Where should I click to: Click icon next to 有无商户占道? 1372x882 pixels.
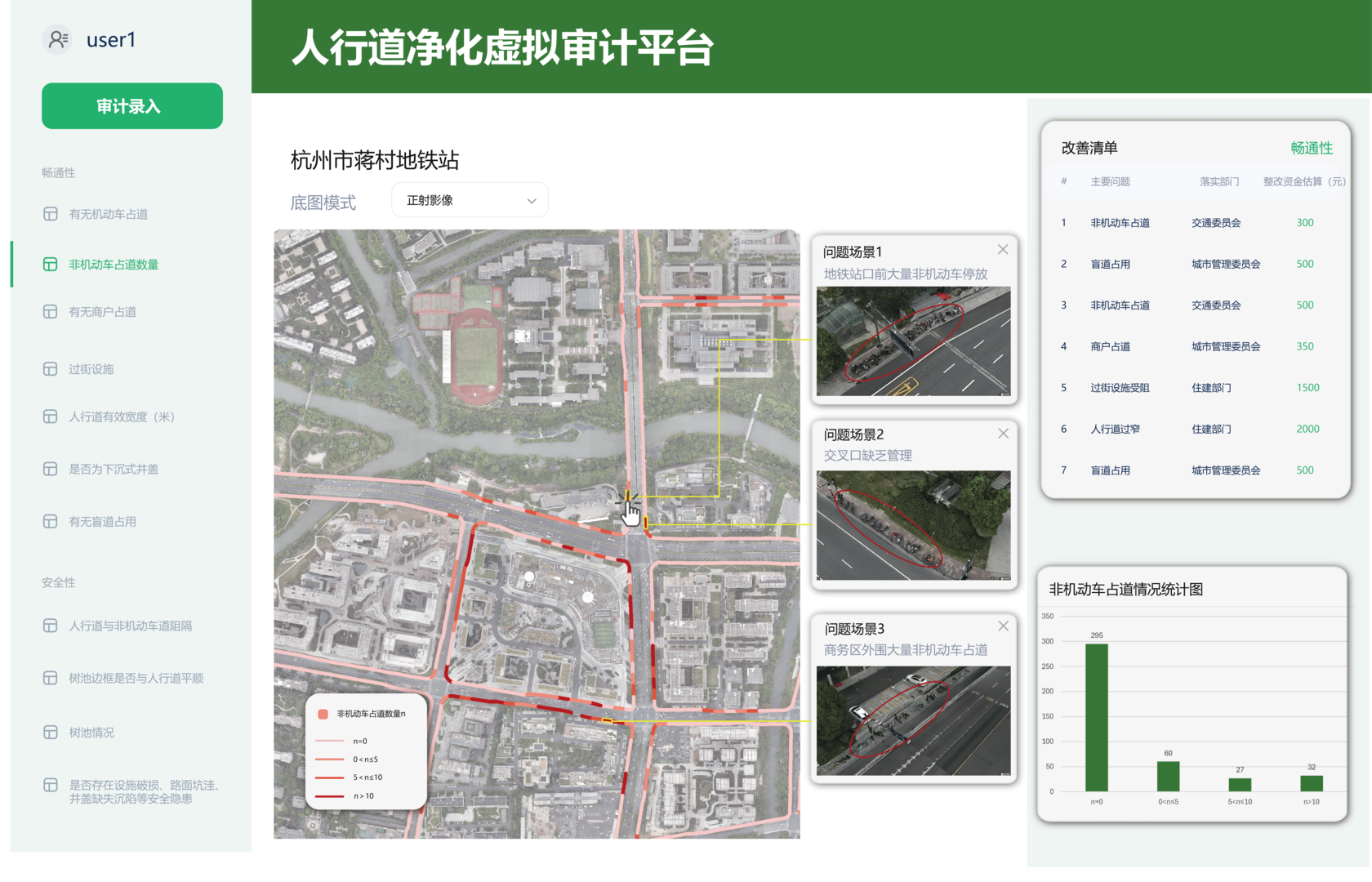click(51, 312)
